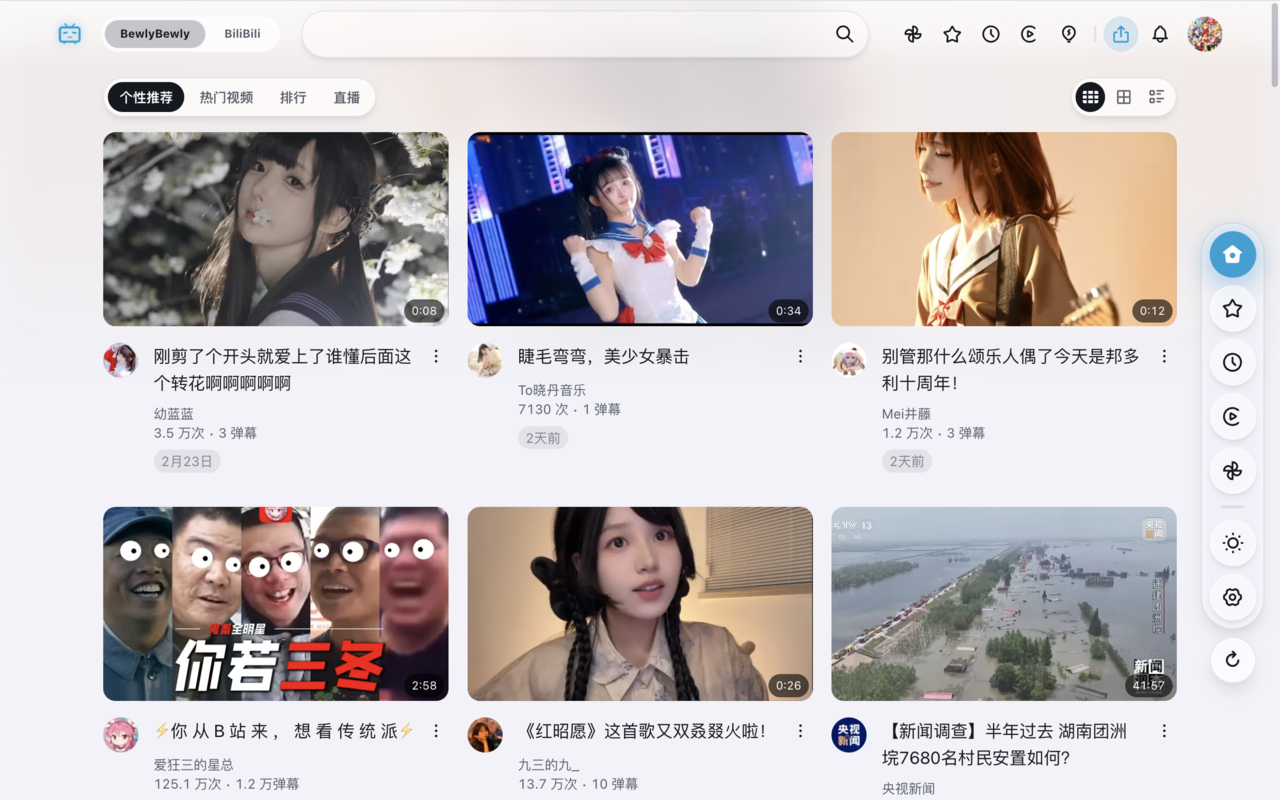This screenshot has width=1280, height=800.
Task: Open the more options menu on 睫毛弯弯 video
Action: pyautogui.click(x=800, y=356)
